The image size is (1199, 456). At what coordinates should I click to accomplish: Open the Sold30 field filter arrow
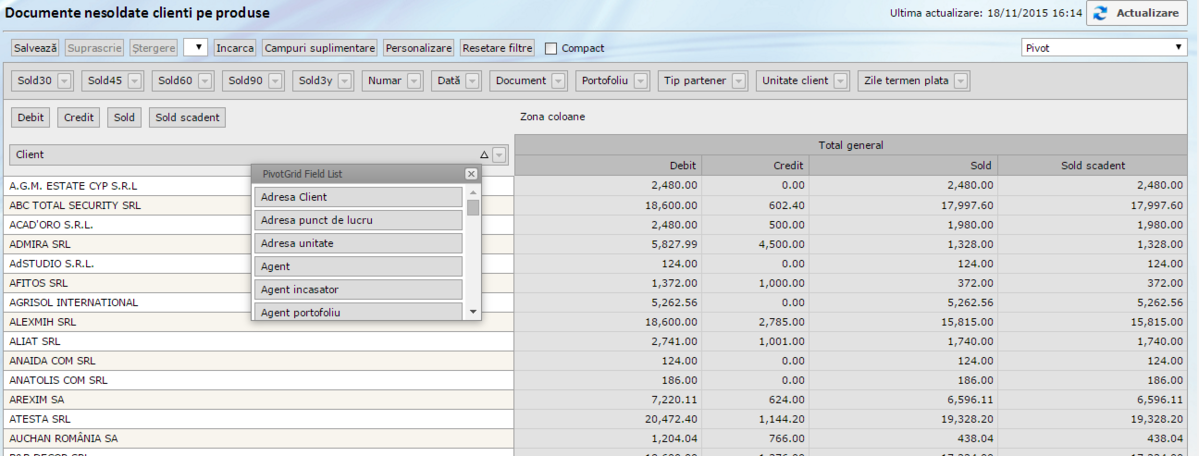point(65,81)
